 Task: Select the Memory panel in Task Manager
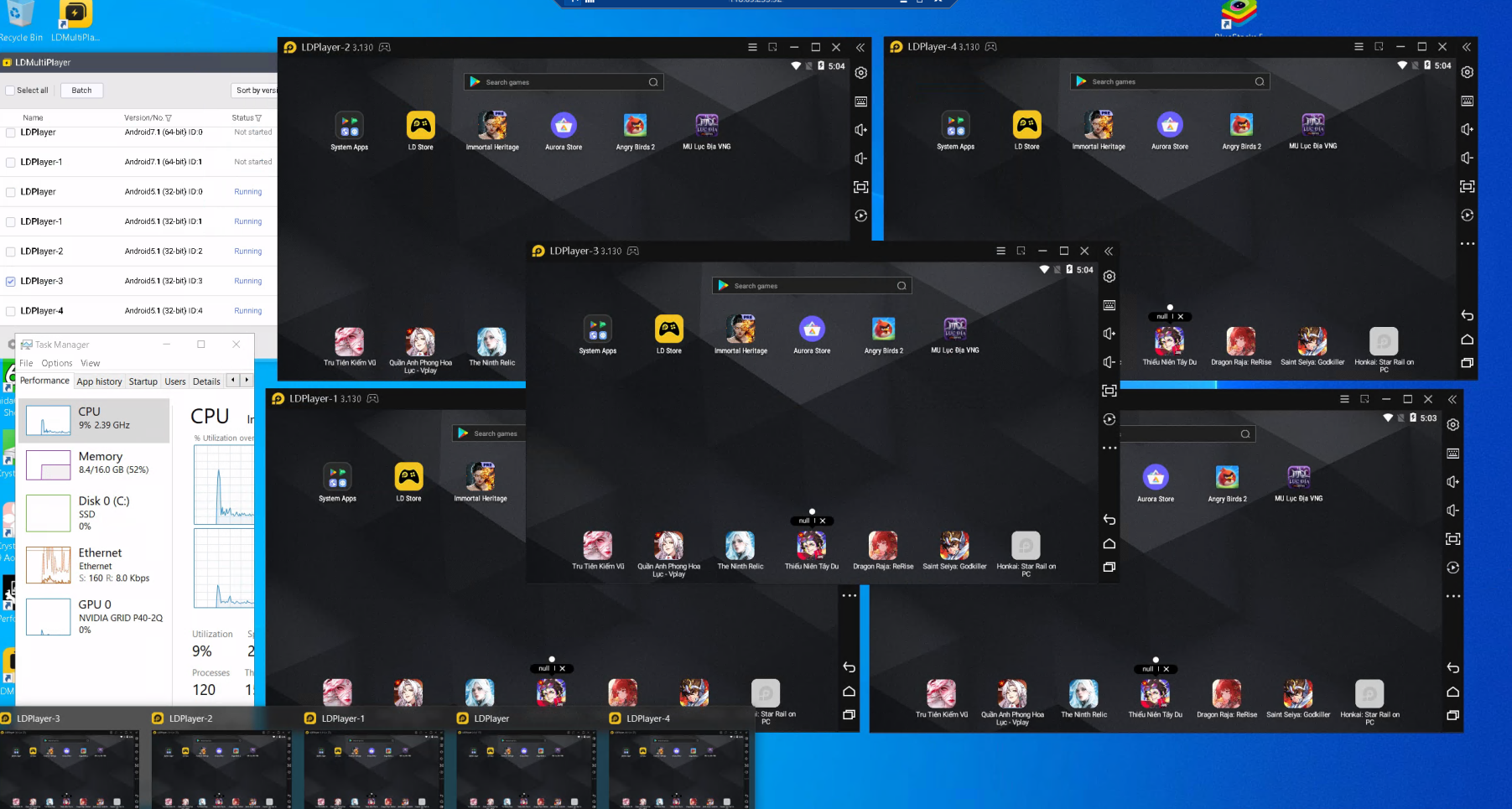94,463
